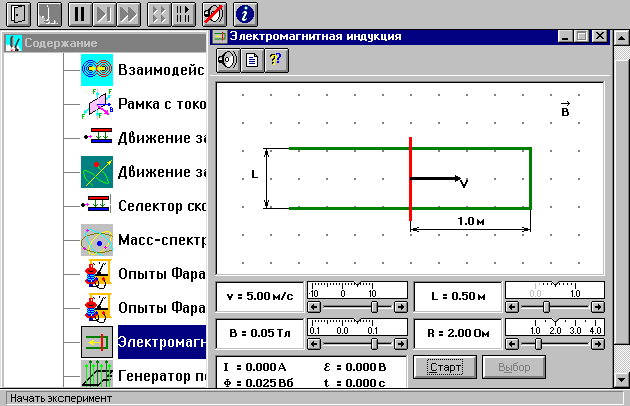The height and width of the screenshot is (406, 630).
Task: Click left arrow of length L slider
Action: pyautogui.click(x=511, y=307)
